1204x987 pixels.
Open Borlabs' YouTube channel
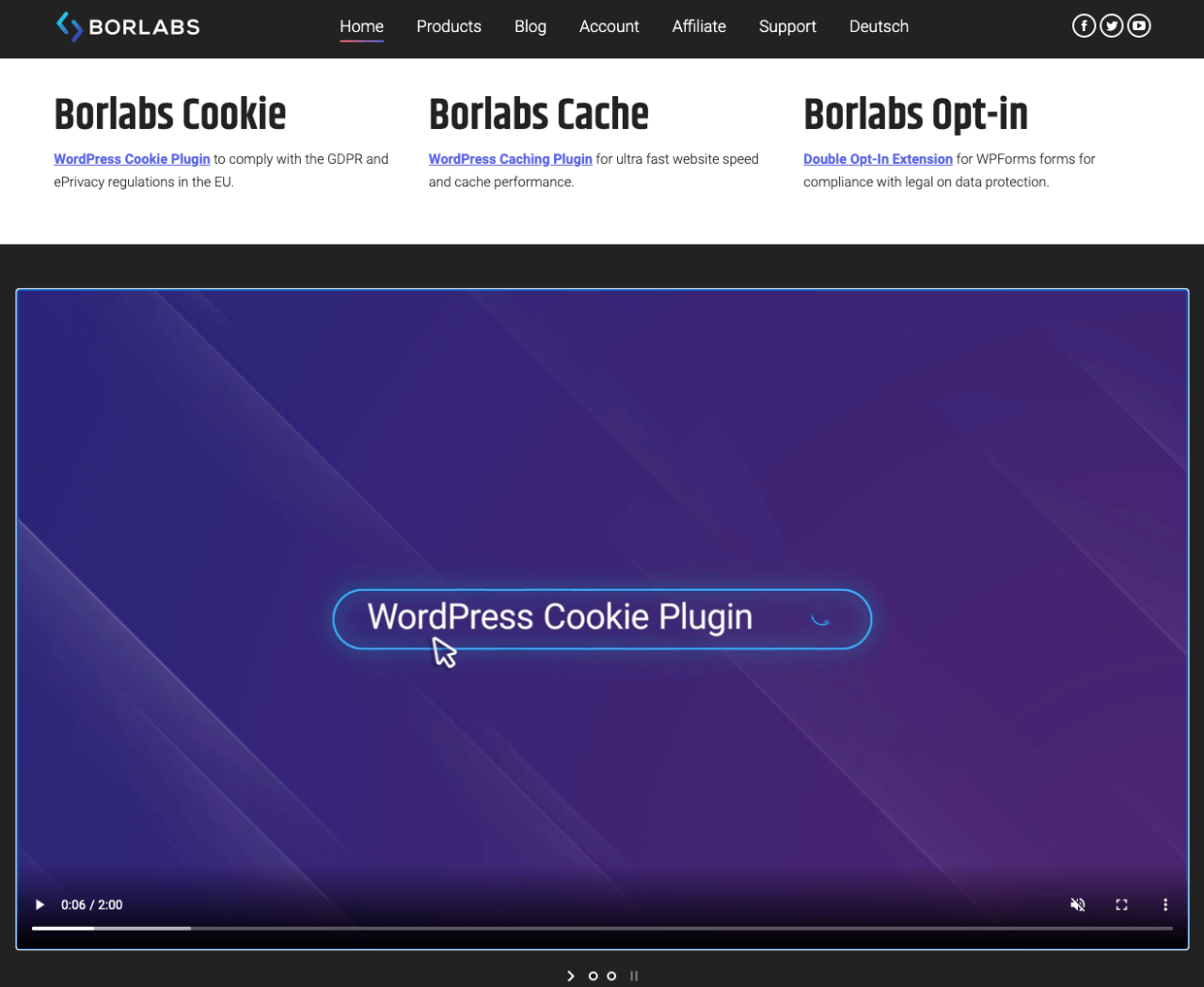coord(1138,25)
